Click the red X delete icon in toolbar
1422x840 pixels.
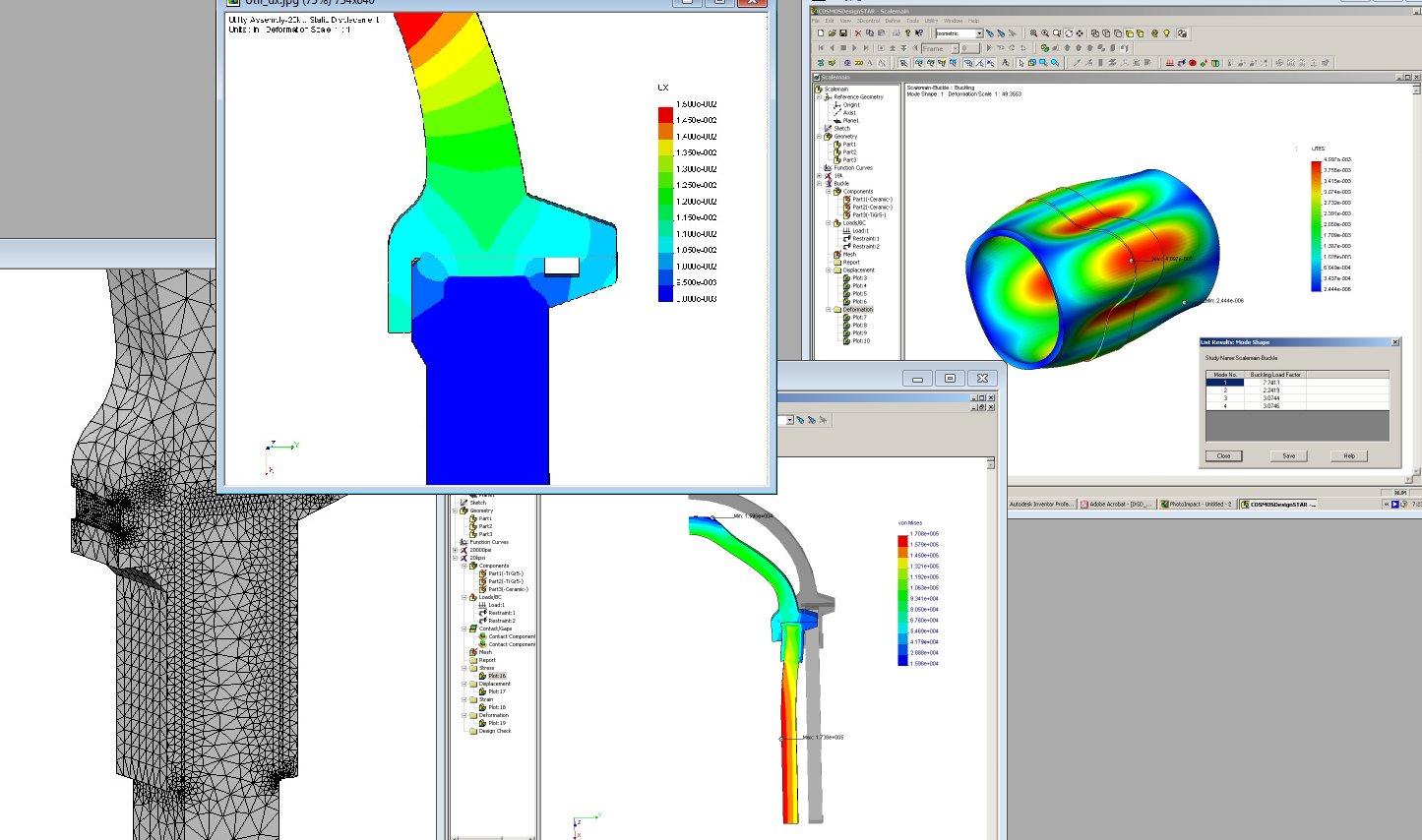point(858,32)
